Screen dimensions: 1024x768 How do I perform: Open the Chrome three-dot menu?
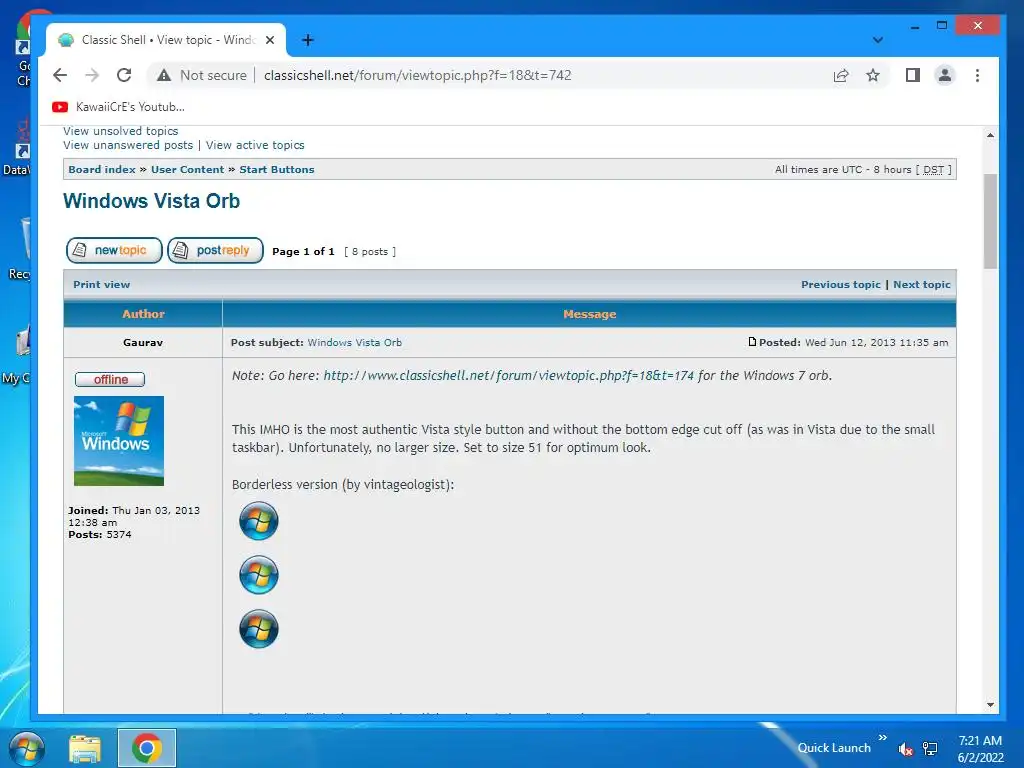coord(977,75)
